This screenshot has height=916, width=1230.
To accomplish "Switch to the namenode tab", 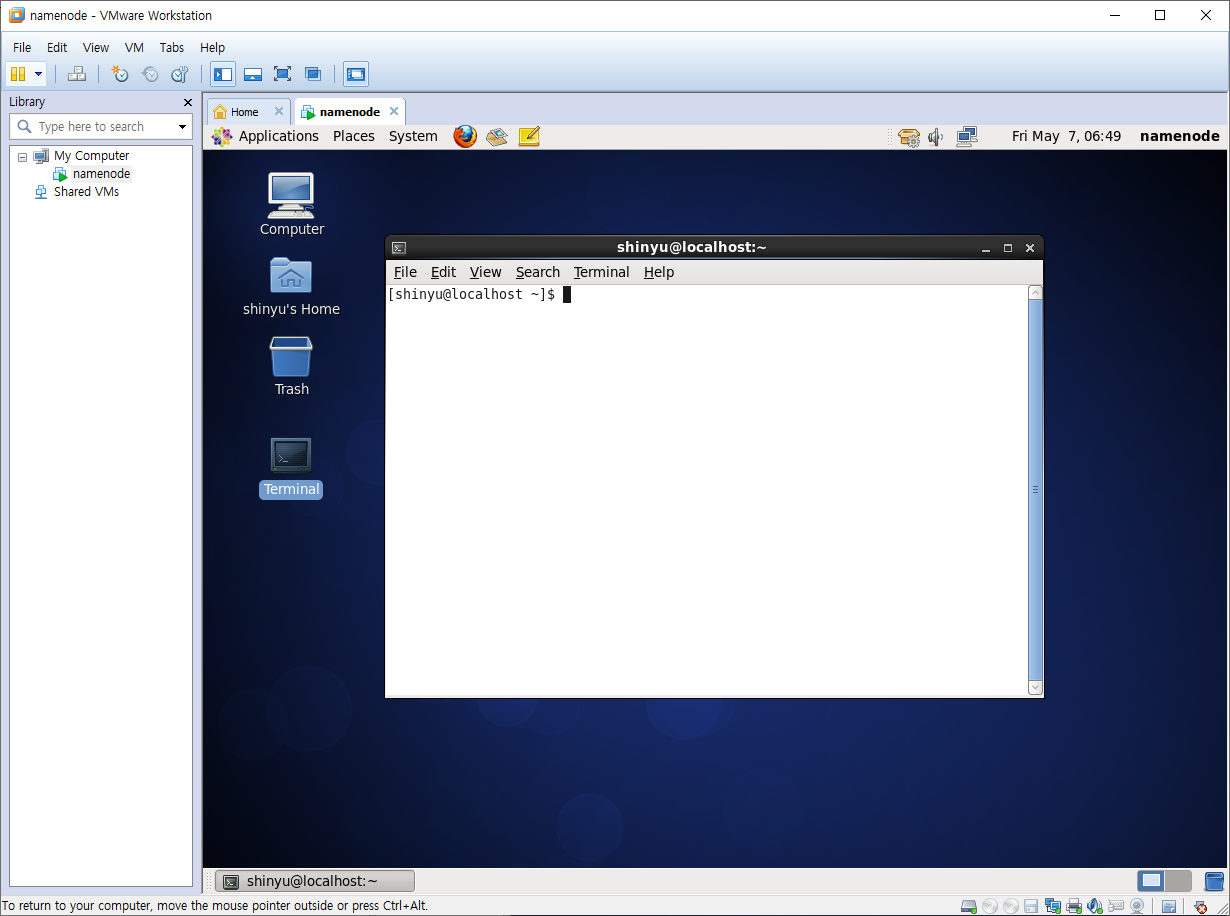I will coord(349,112).
